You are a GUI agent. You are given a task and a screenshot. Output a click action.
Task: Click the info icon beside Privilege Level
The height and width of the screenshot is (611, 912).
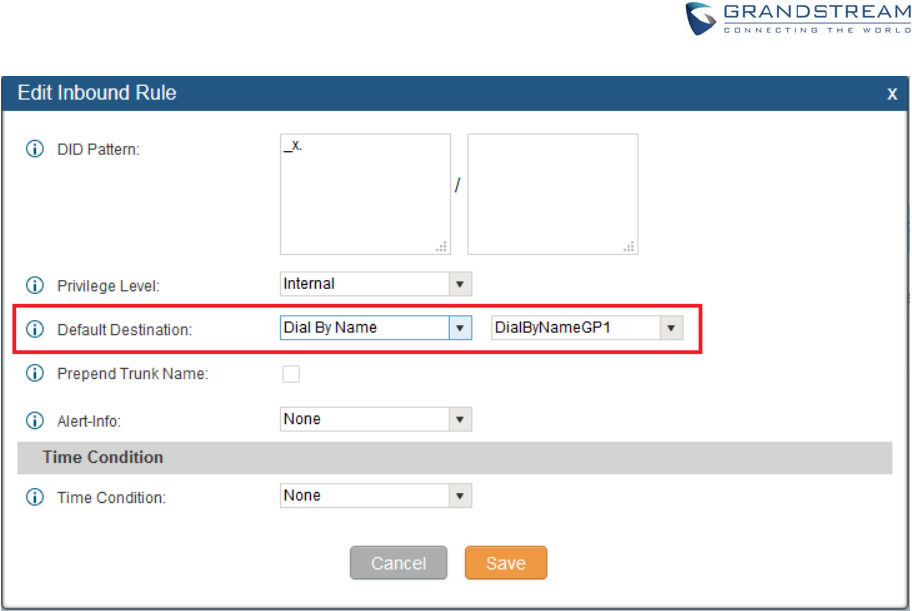[x=35, y=286]
